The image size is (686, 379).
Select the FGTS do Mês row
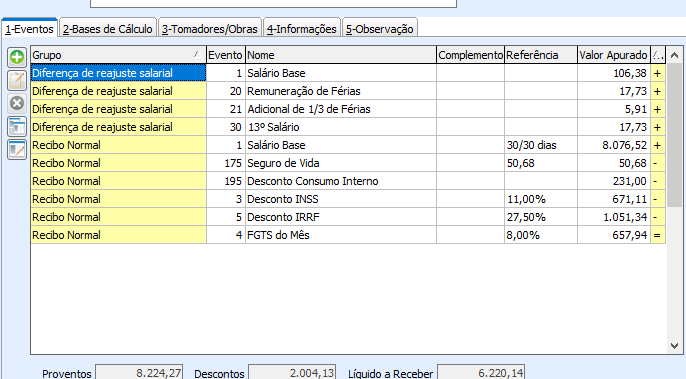point(348,235)
